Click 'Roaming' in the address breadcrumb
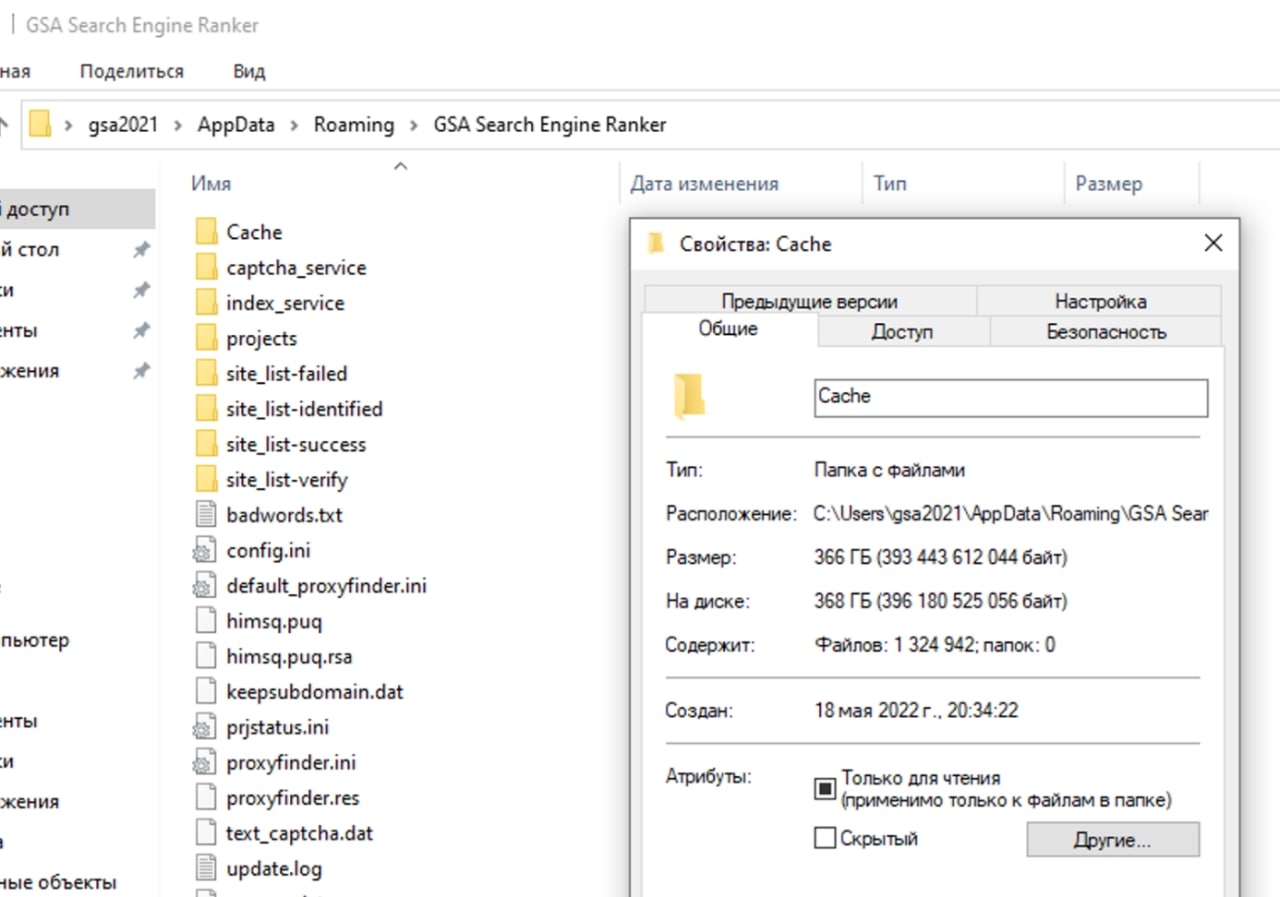This screenshot has height=897, width=1280. (x=354, y=125)
